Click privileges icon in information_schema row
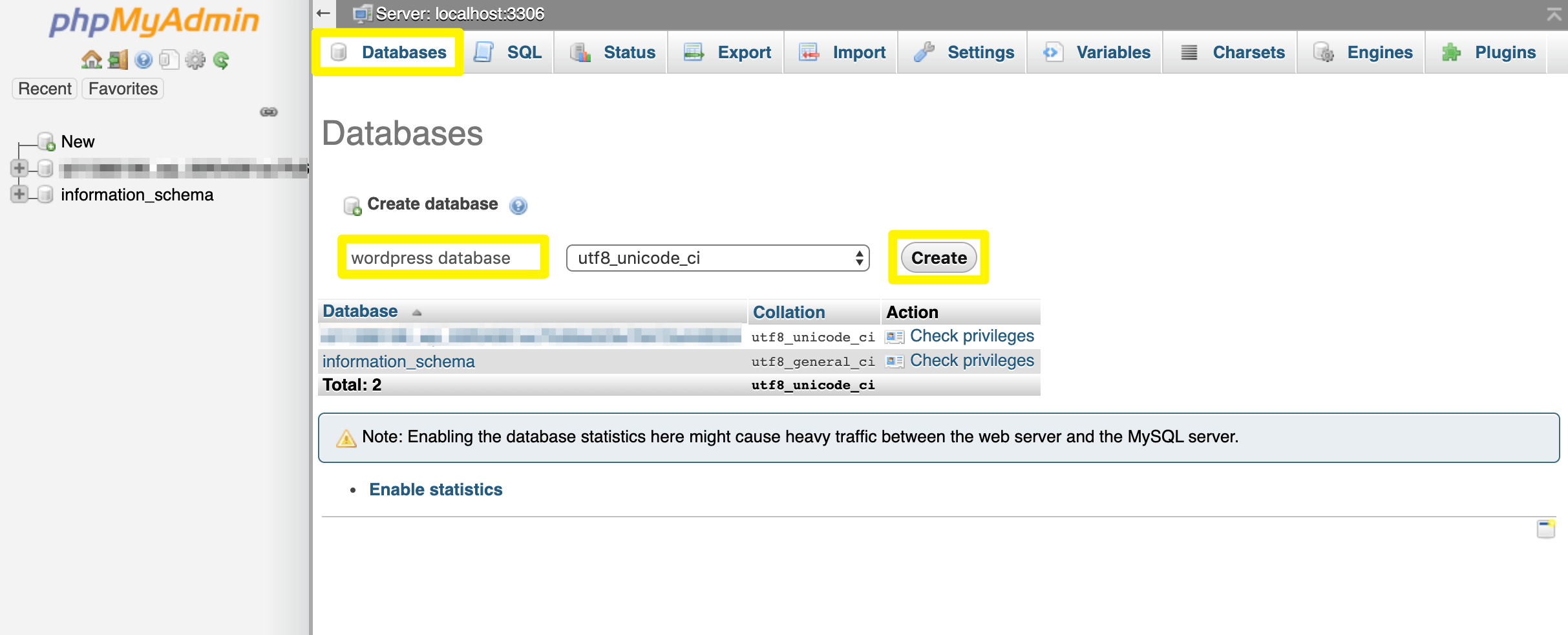This screenshot has height=635, width=1568. point(895,361)
